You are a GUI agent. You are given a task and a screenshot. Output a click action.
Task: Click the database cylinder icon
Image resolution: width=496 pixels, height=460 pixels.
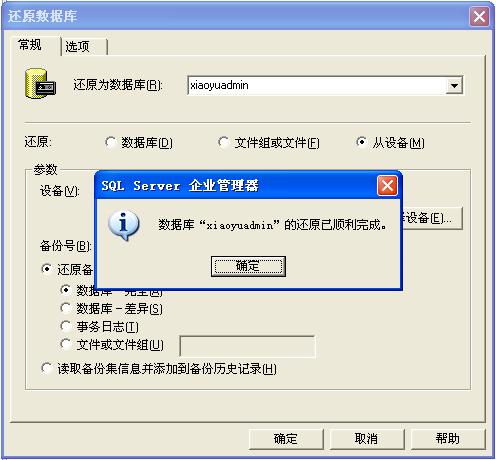[41, 84]
